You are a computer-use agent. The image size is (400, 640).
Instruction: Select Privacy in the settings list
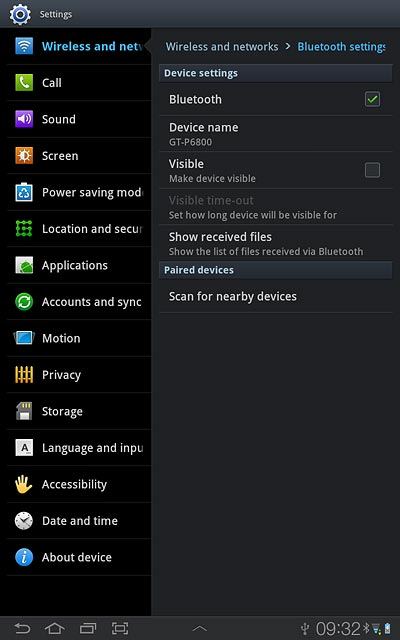(79, 375)
